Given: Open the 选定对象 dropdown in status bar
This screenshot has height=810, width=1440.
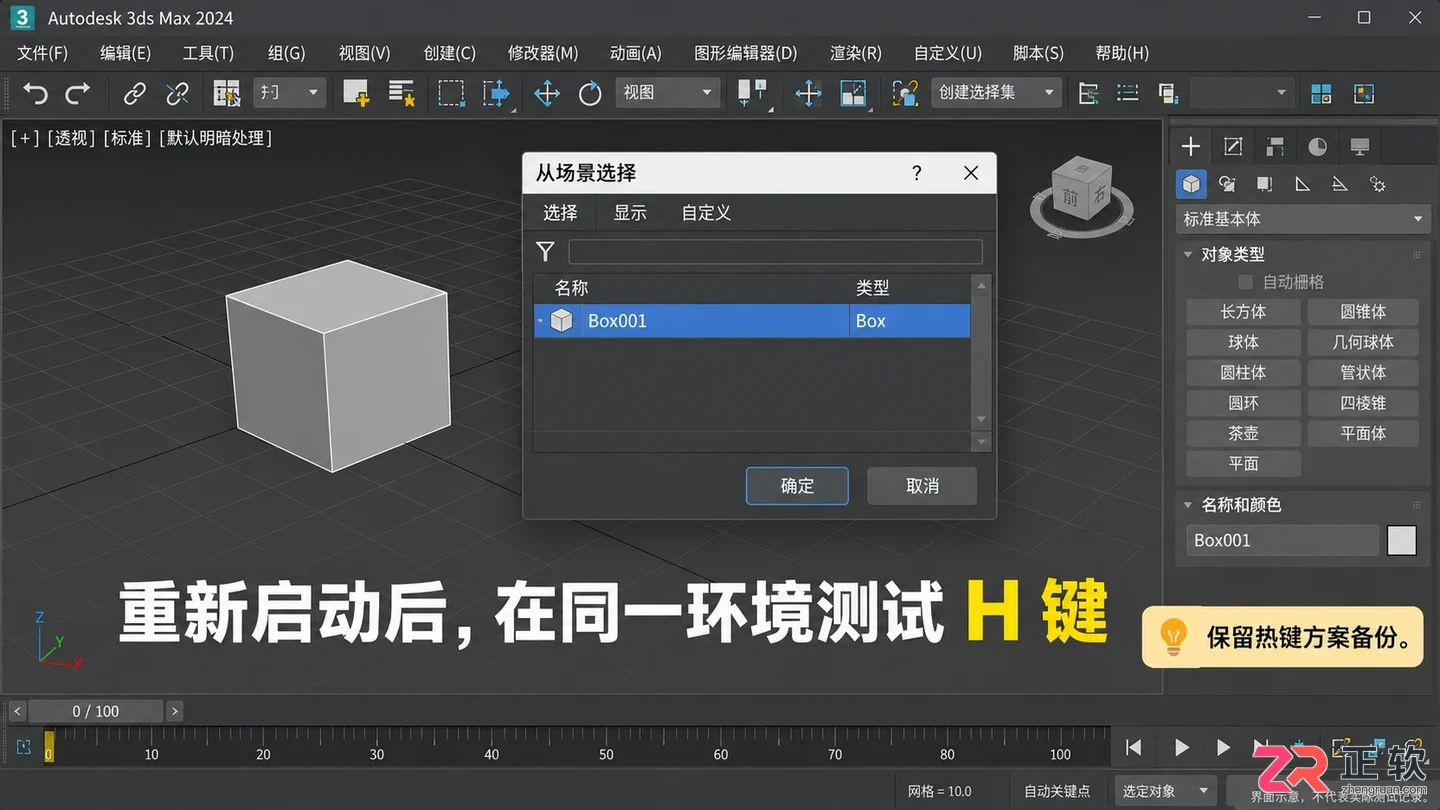Looking at the screenshot, I should pyautogui.click(x=1165, y=791).
